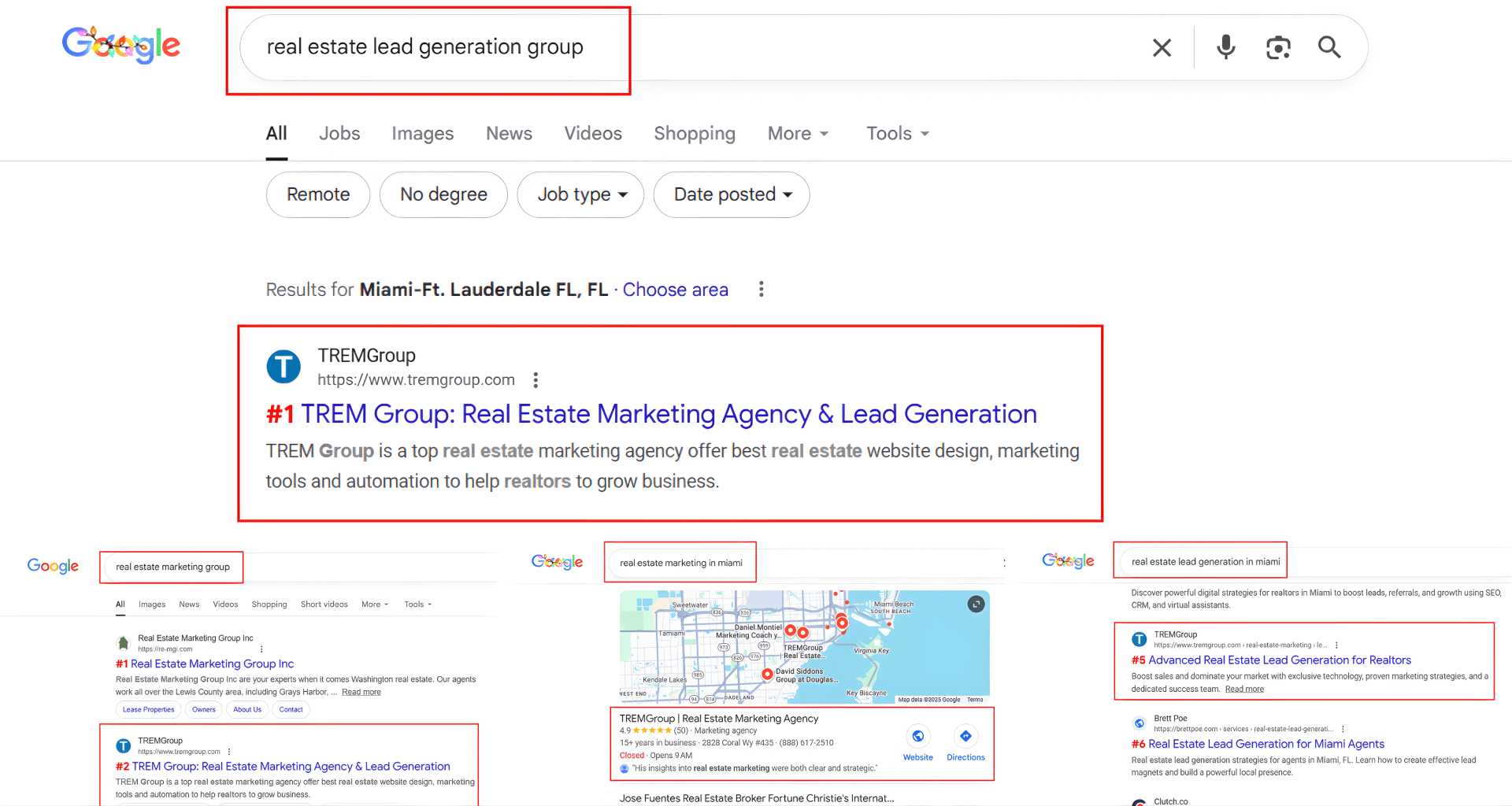Click the Choose area link
The width and height of the screenshot is (1512, 806).
pyautogui.click(x=676, y=290)
